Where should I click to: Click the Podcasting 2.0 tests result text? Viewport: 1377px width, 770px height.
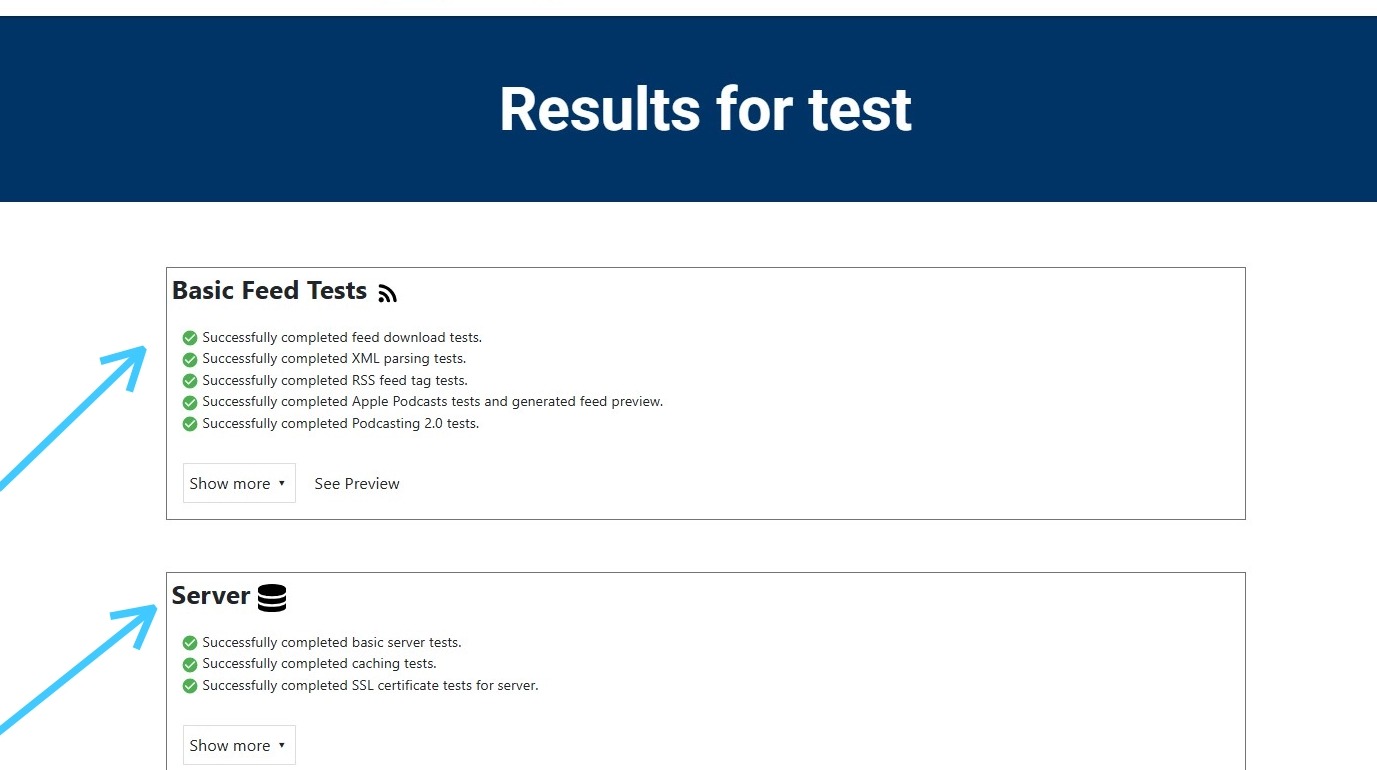tap(340, 424)
